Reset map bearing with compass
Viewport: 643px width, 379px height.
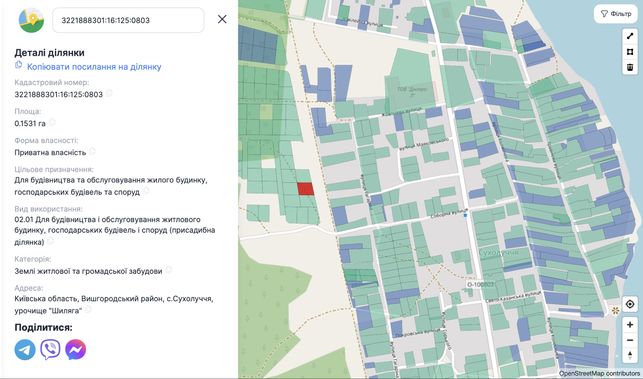[x=630, y=355]
